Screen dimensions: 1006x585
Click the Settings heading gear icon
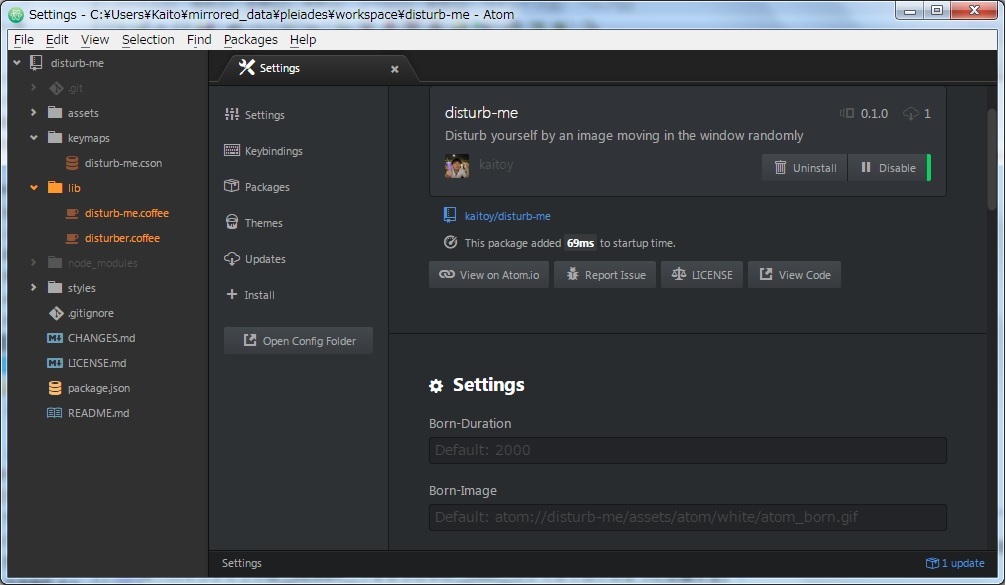[436, 386]
